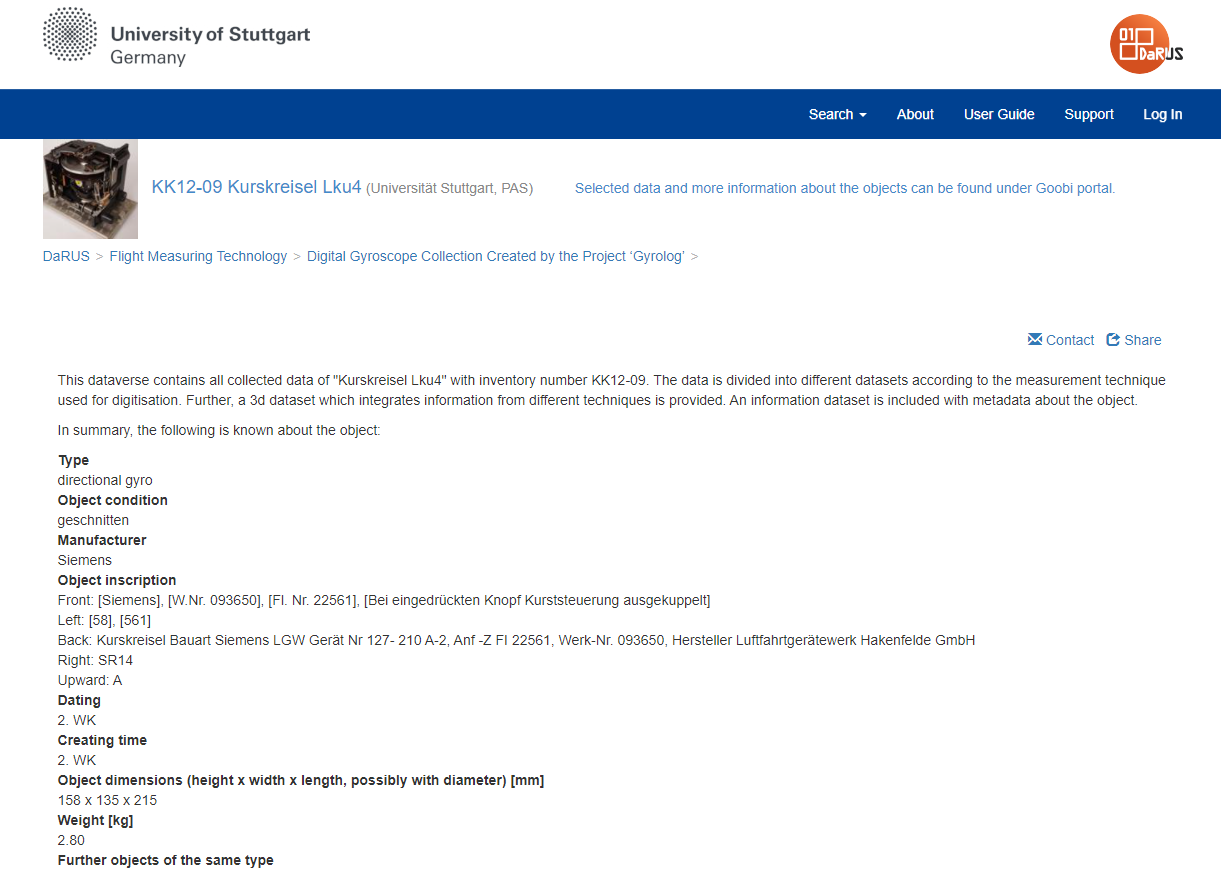Click the Share arrow icon
Screen dimensions: 1221x872
point(1113,340)
